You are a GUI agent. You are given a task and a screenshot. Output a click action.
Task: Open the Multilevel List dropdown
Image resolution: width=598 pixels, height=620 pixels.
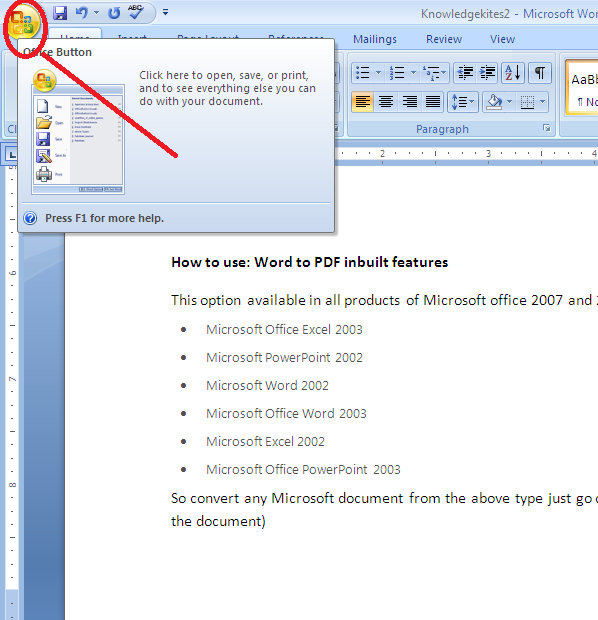point(434,73)
